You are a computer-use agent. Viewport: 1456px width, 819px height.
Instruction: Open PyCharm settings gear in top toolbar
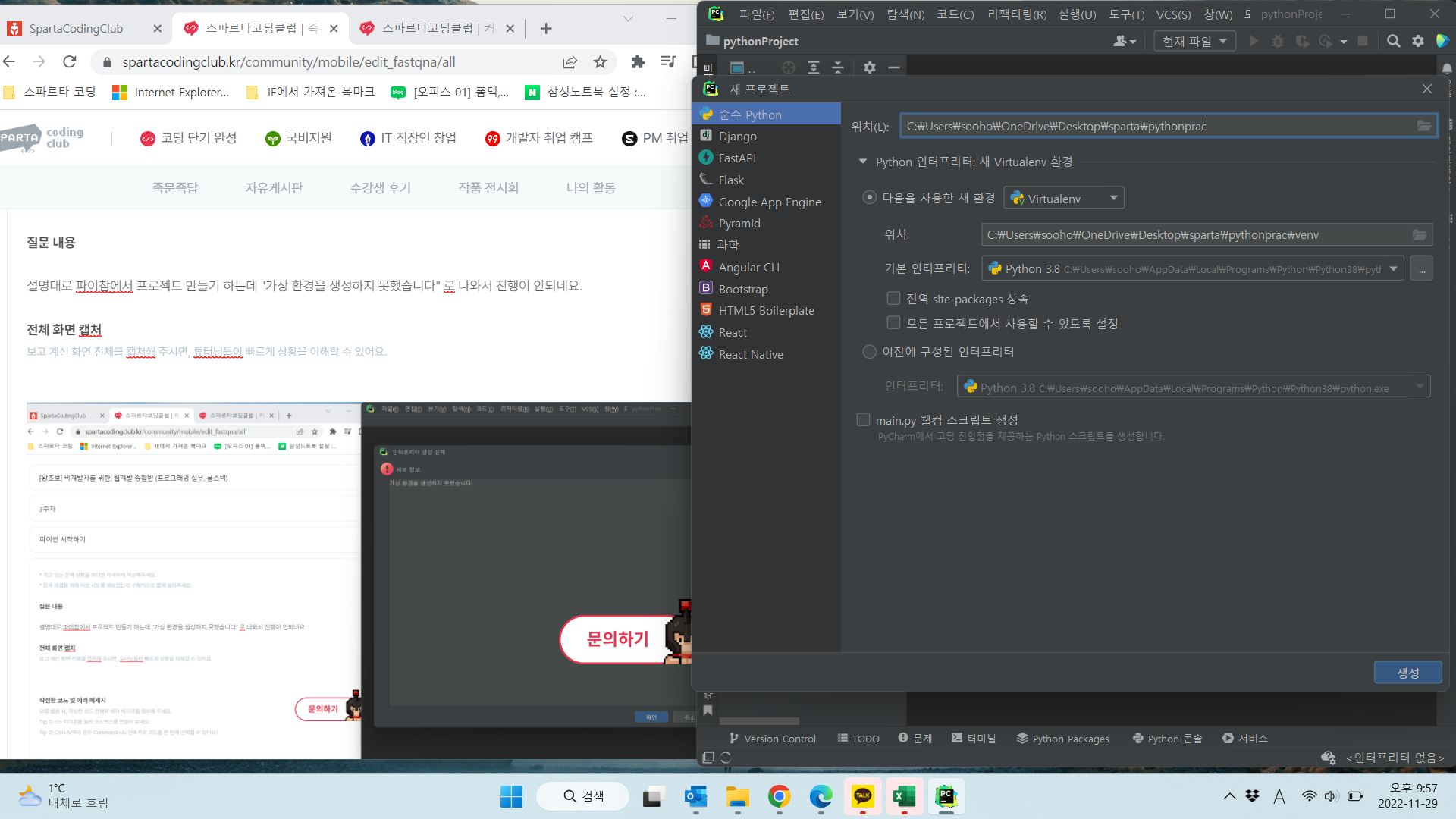point(1418,41)
